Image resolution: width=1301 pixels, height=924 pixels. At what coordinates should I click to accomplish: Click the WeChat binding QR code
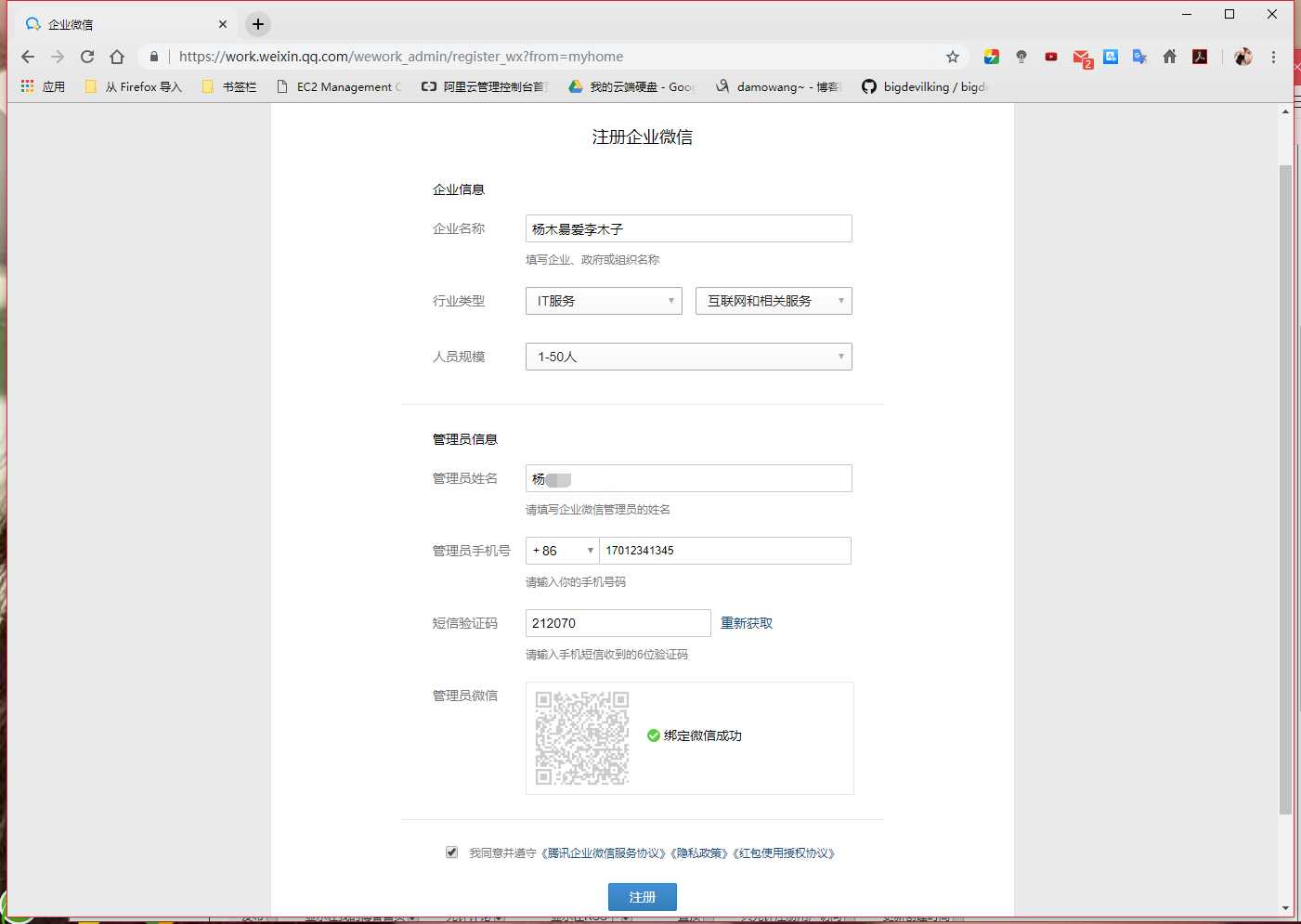(x=582, y=738)
